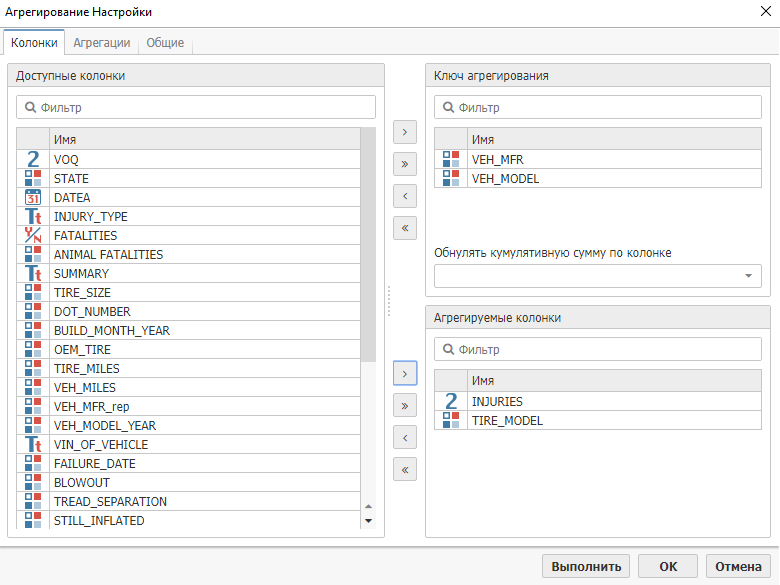Viewport: 780px width, 585px height.
Task: Add selected column to aggregated columns
Action: click(x=405, y=373)
